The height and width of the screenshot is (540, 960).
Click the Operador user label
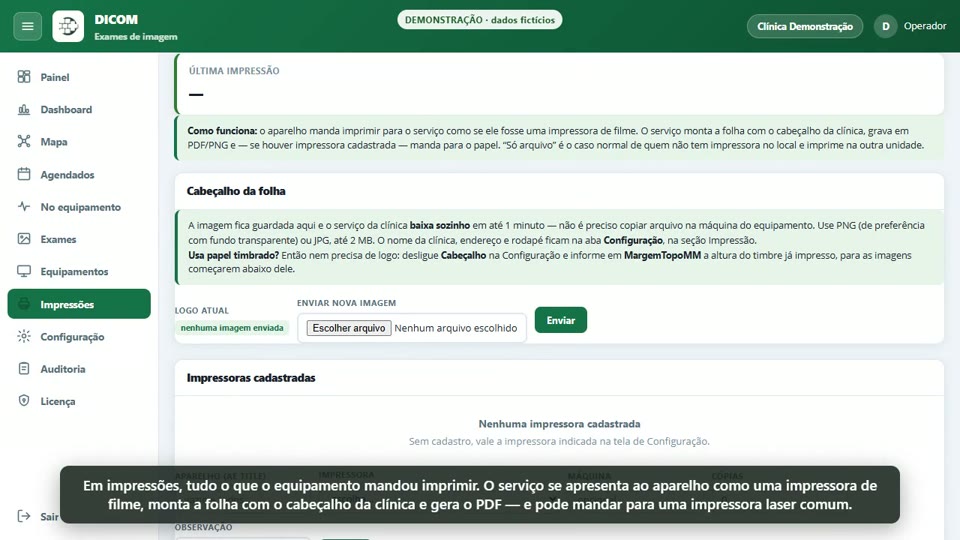click(924, 26)
